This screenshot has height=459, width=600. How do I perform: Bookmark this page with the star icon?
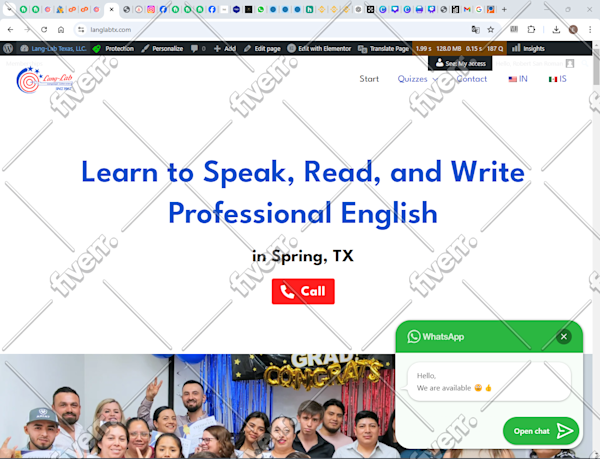pos(491,29)
